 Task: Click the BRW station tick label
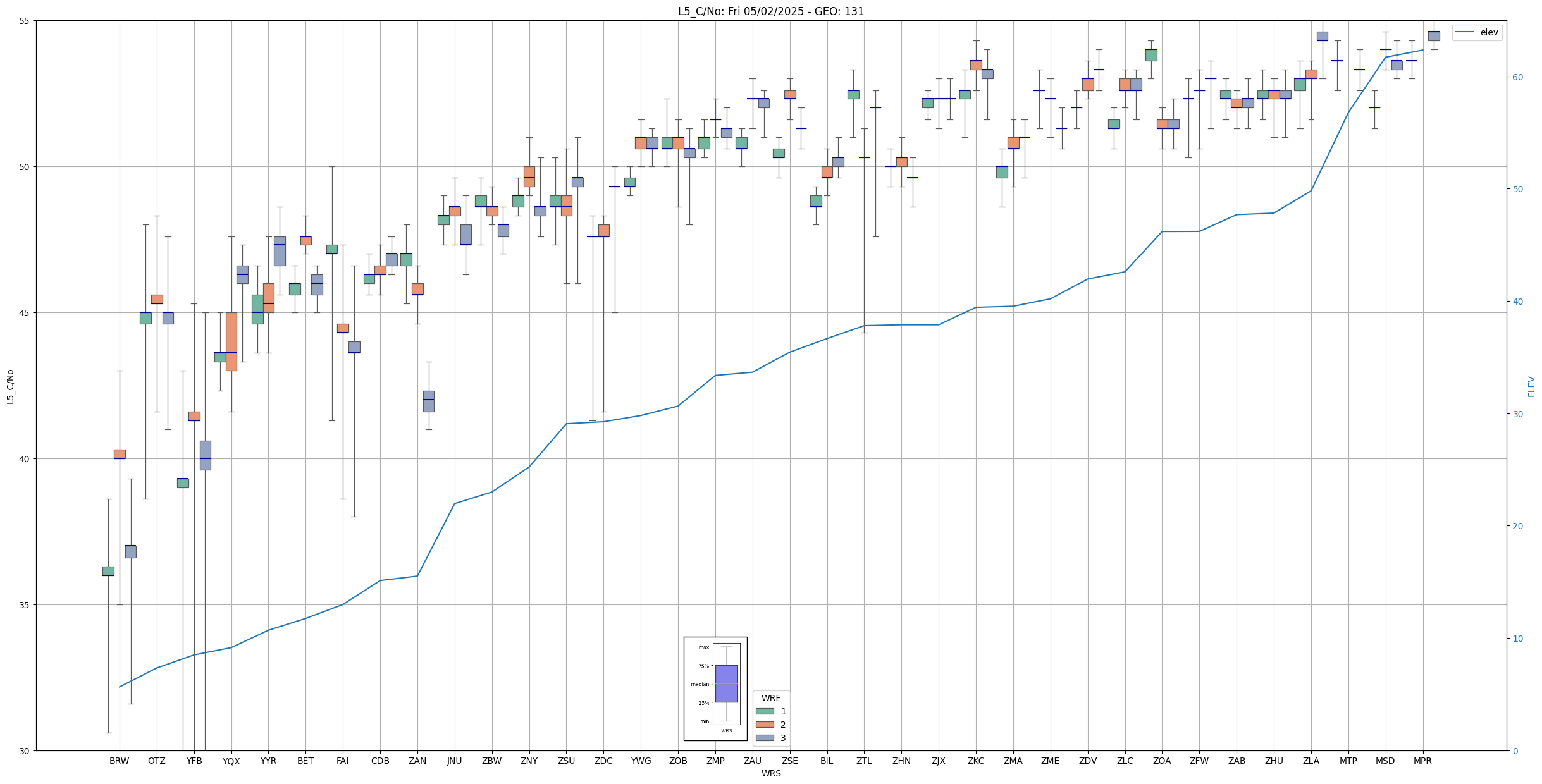119,761
